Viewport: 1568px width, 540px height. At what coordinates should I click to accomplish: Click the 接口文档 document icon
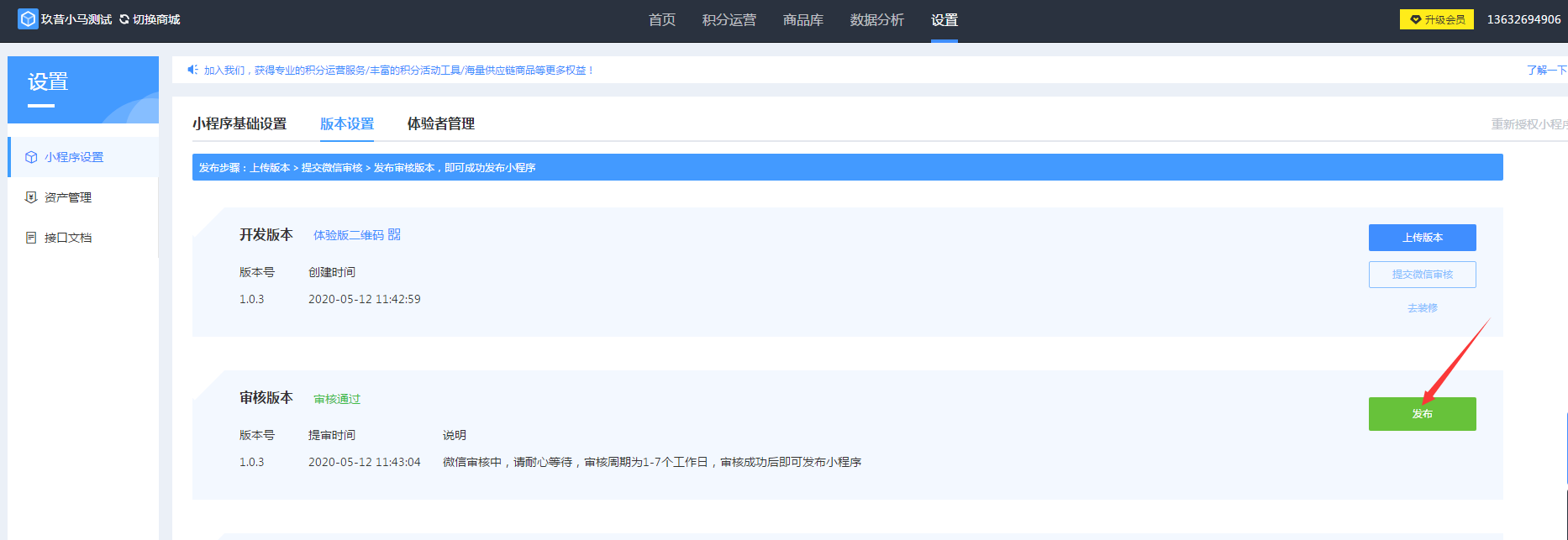31,238
